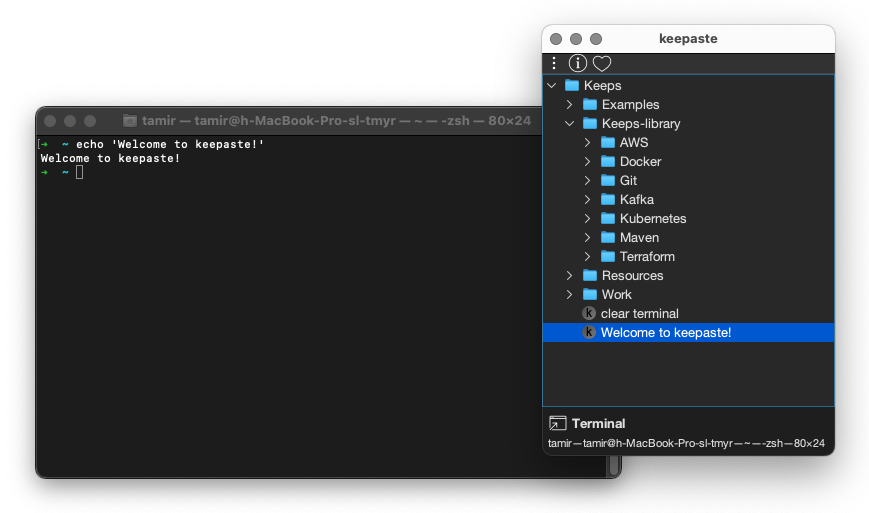Click the Examples folder icon

(590, 104)
